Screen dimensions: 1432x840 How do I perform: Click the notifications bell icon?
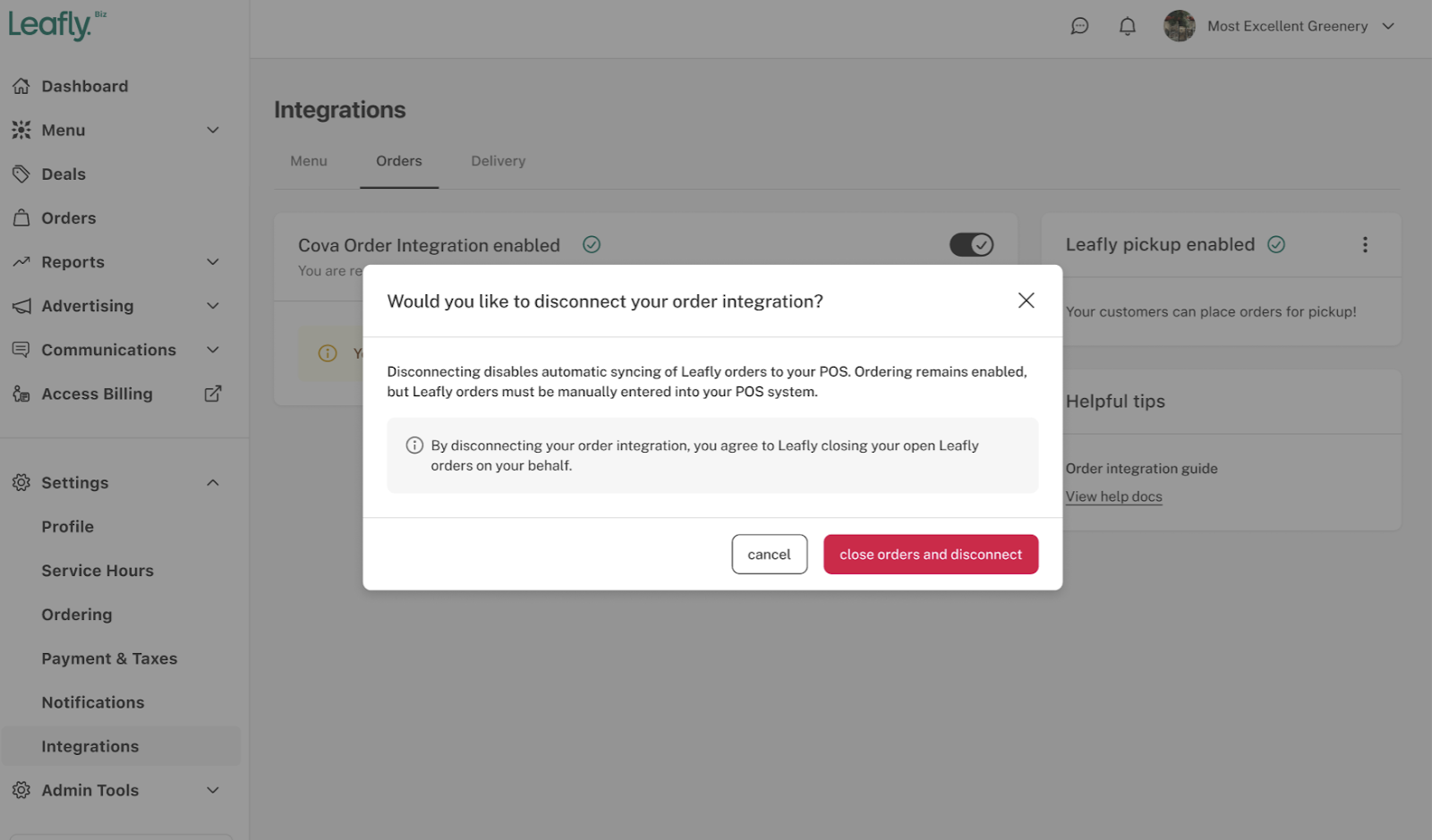1127,26
